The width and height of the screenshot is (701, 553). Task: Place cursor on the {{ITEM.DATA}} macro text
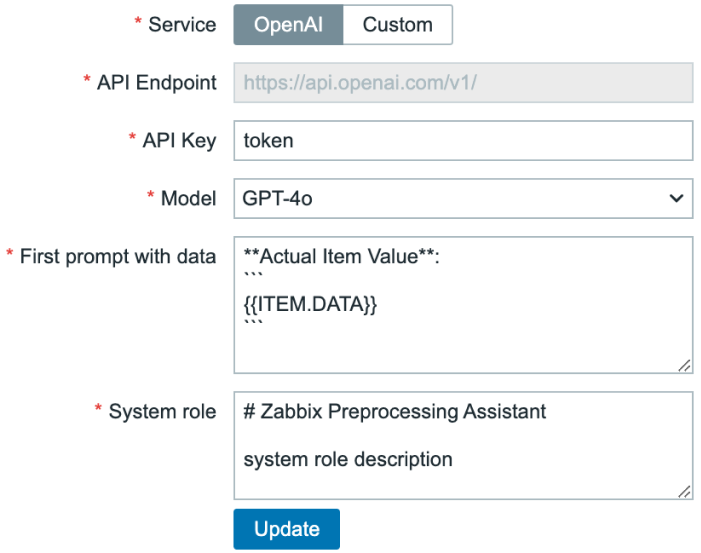[x=310, y=304]
